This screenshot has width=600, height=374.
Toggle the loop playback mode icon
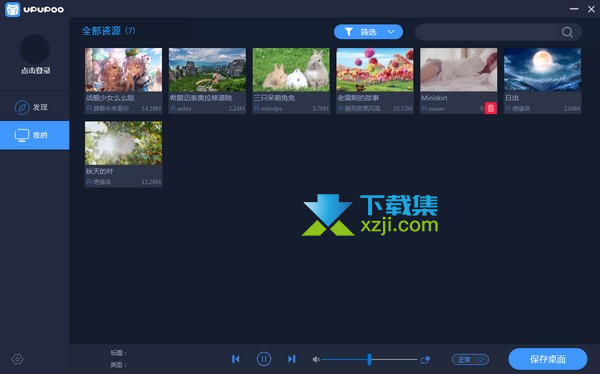pos(425,359)
